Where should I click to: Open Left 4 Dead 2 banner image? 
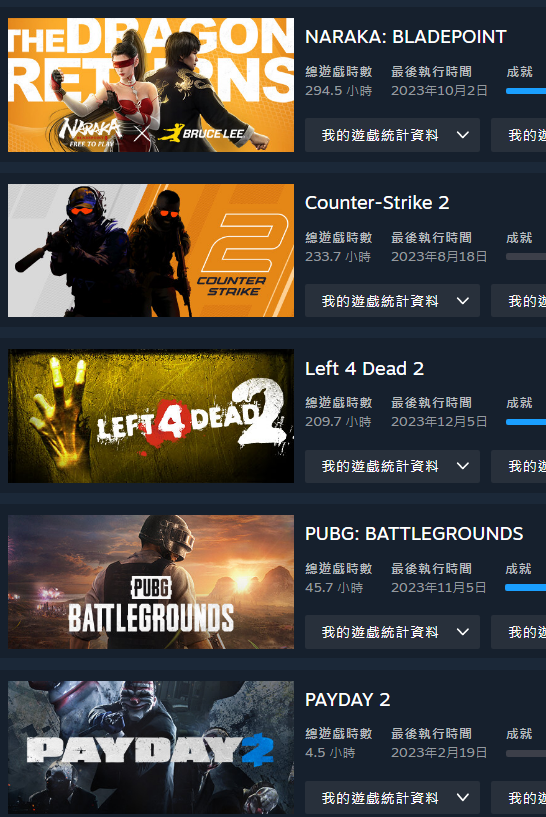pyautogui.click(x=151, y=416)
